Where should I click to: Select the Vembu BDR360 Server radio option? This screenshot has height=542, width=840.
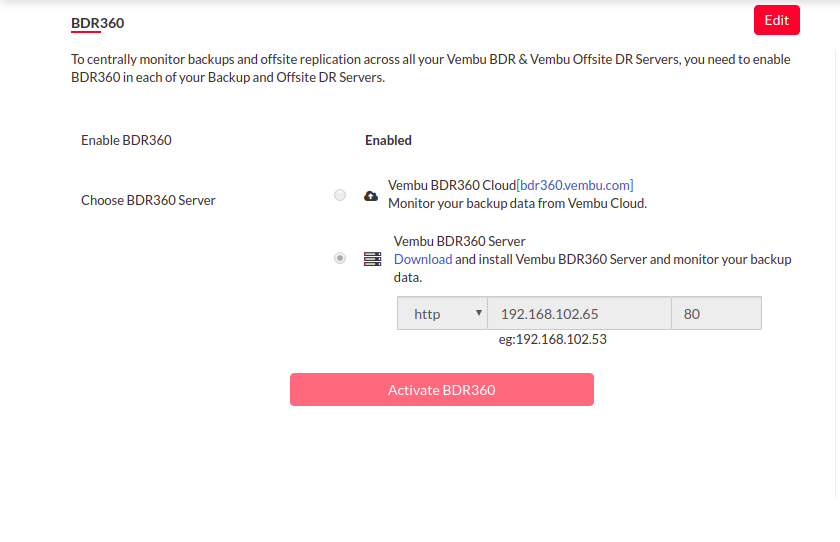point(340,258)
